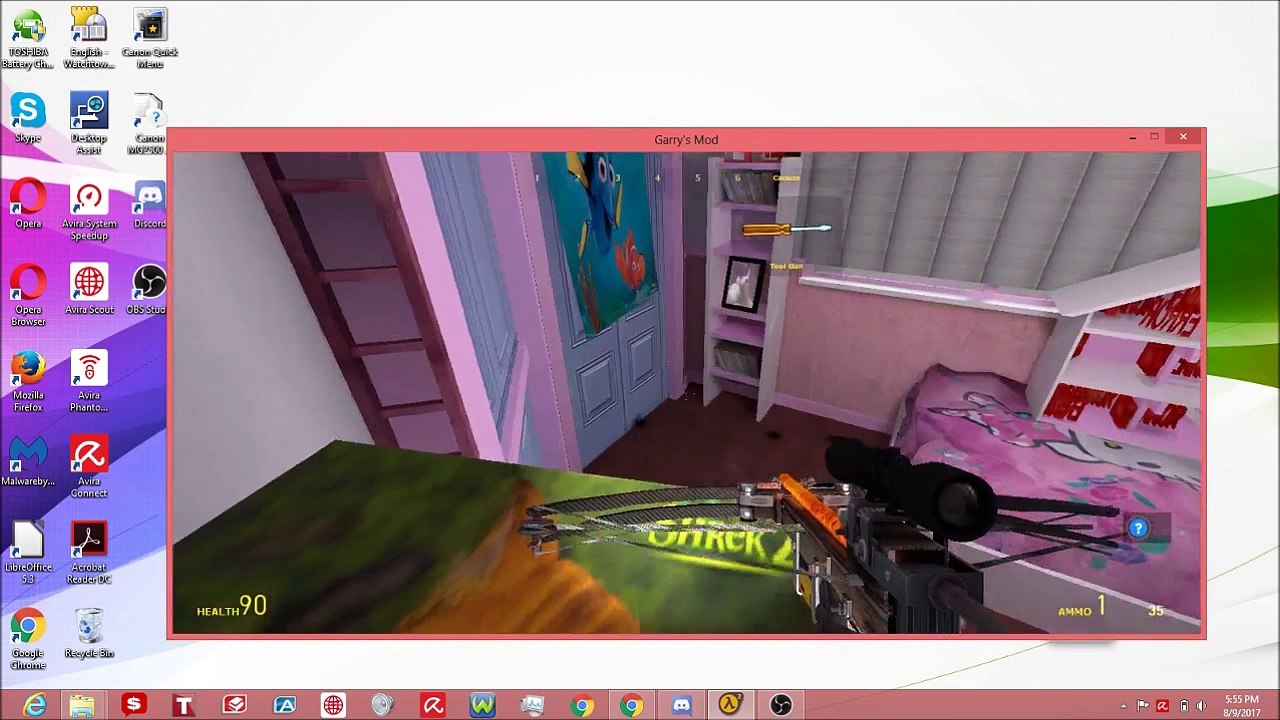Viewport: 1280px width, 720px height.
Task: Open the Action Center flag tray icon
Action: pyautogui.click(x=1143, y=706)
